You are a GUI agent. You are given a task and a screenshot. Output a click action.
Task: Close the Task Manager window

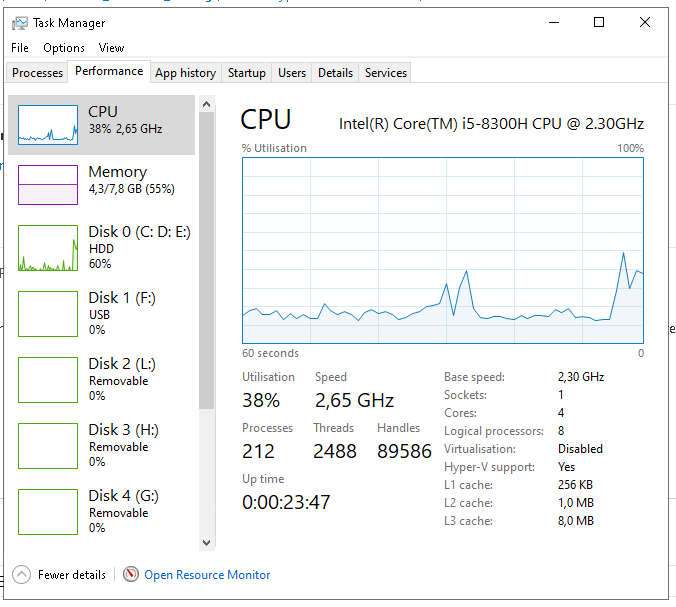tap(645, 22)
